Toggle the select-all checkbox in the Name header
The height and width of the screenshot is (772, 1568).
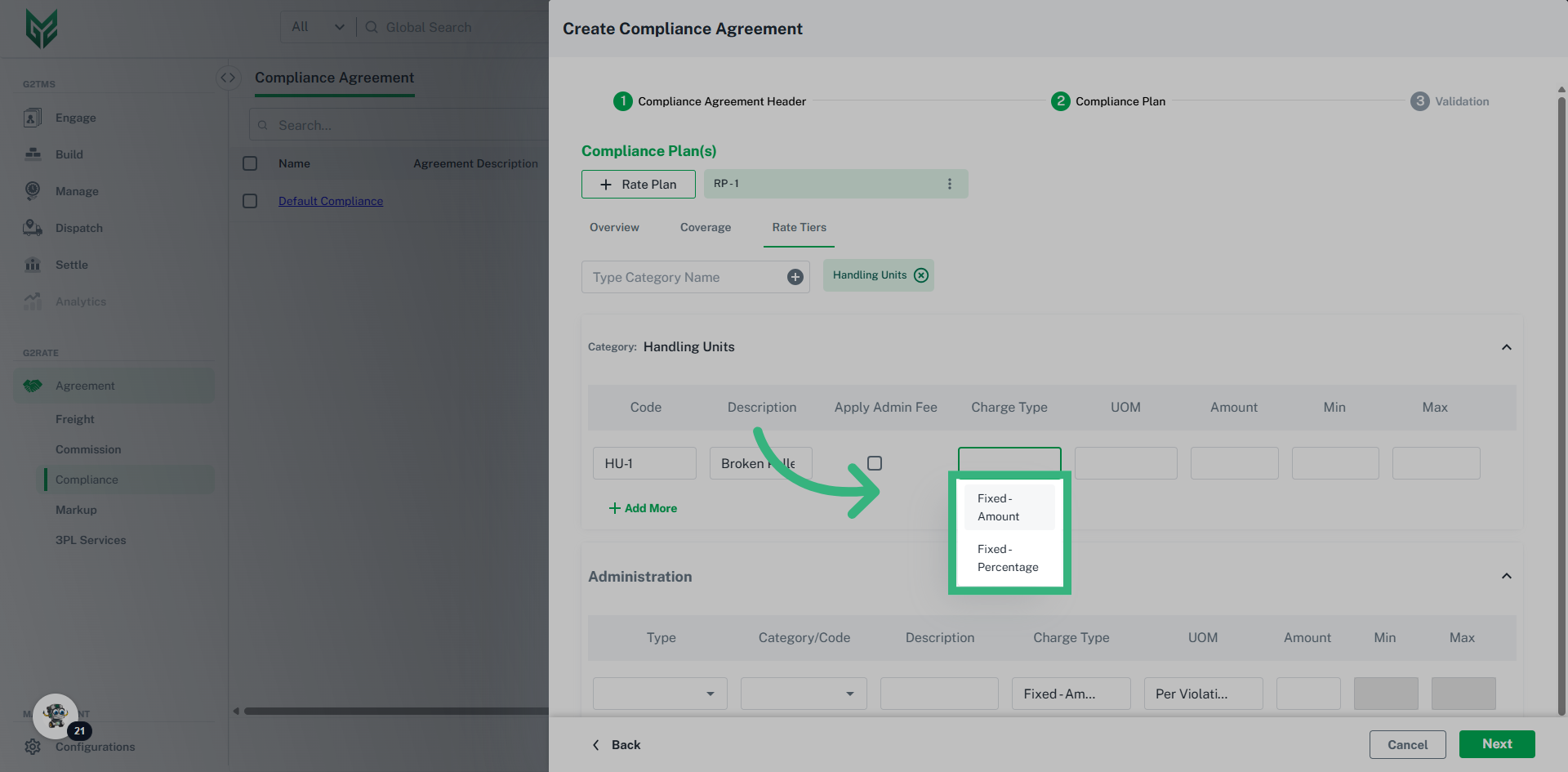(x=250, y=163)
